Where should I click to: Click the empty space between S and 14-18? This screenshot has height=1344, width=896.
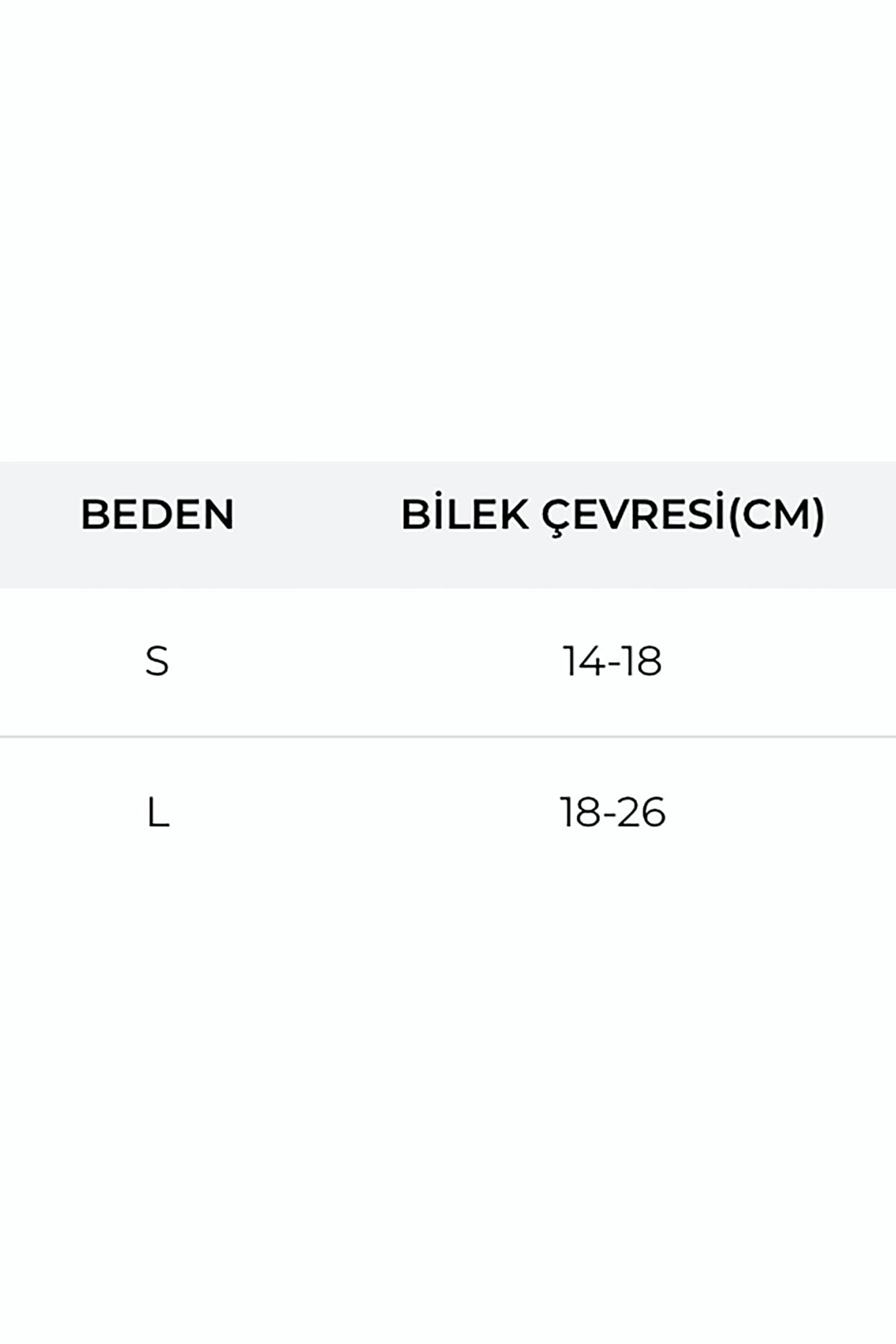click(361, 661)
